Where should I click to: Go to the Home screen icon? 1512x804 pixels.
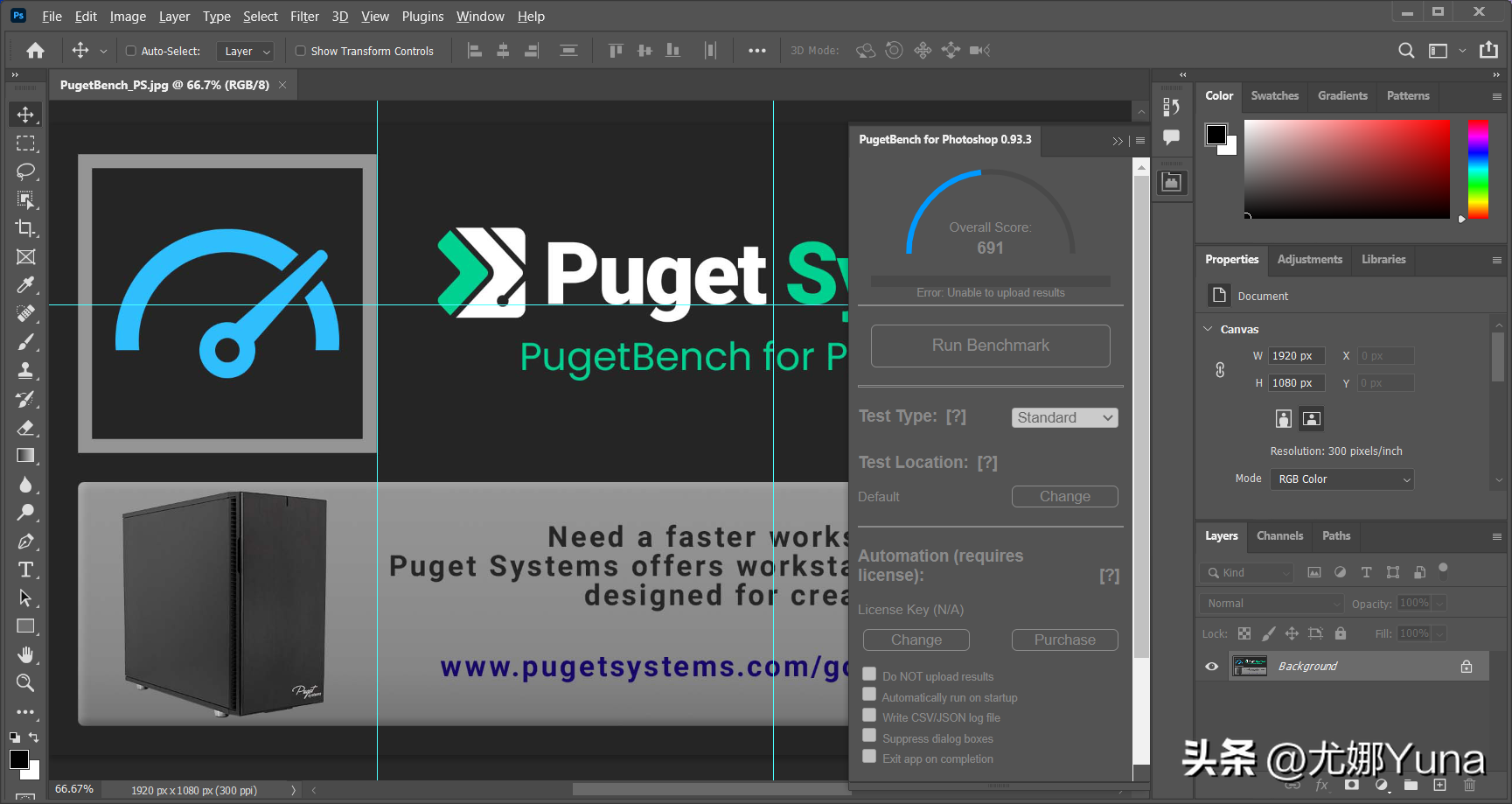35,51
